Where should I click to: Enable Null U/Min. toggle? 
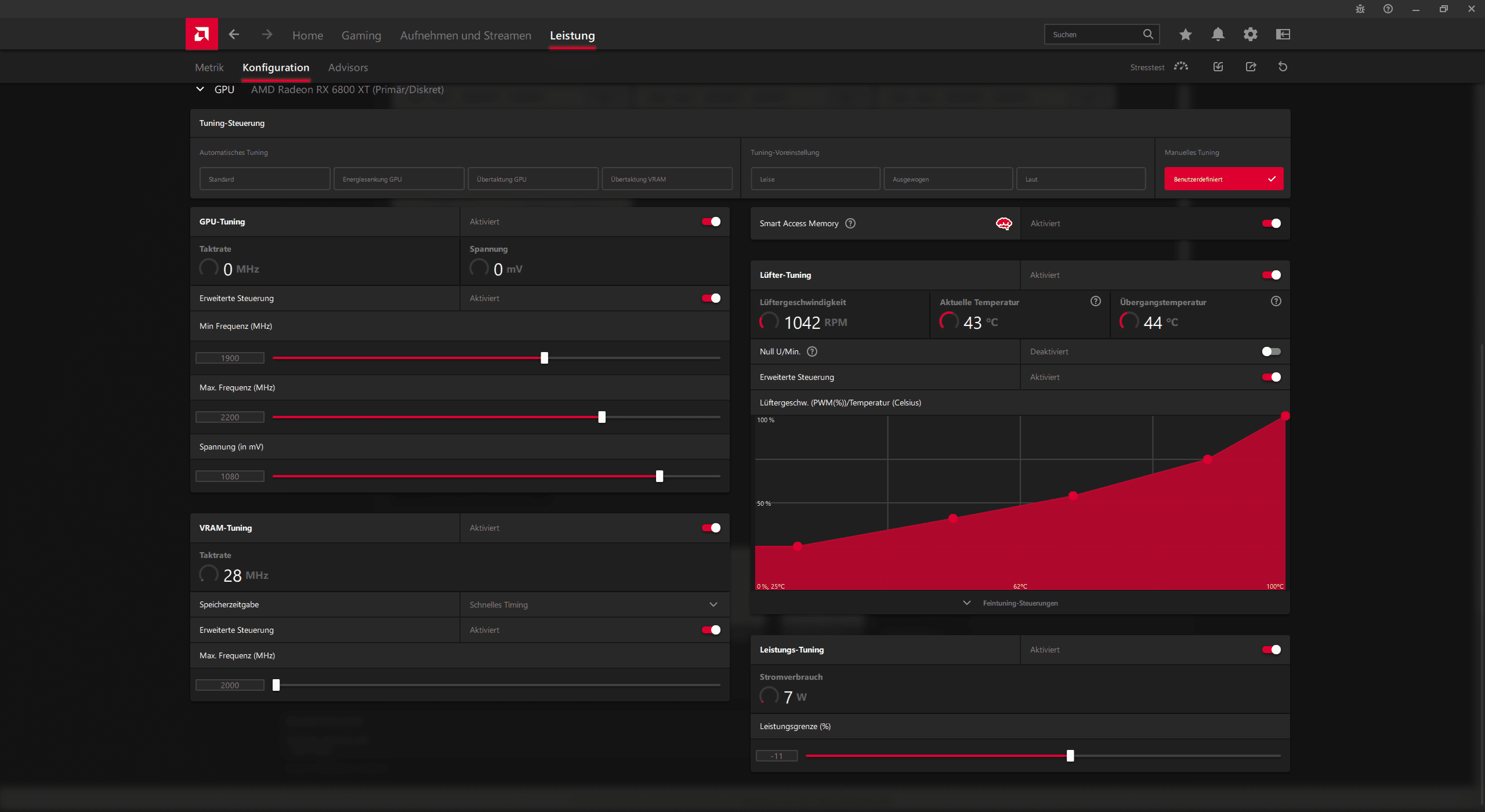pyautogui.click(x=1272, y=351)
